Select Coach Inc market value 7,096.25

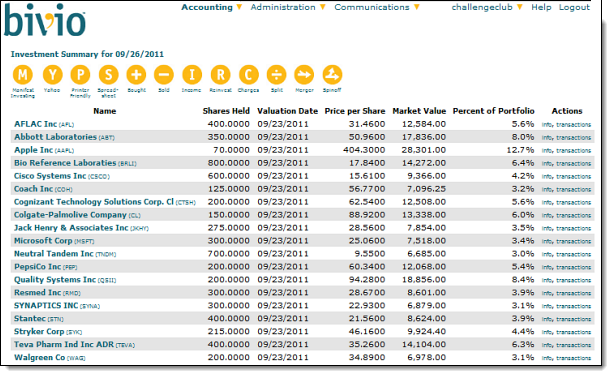click(427, 189)
